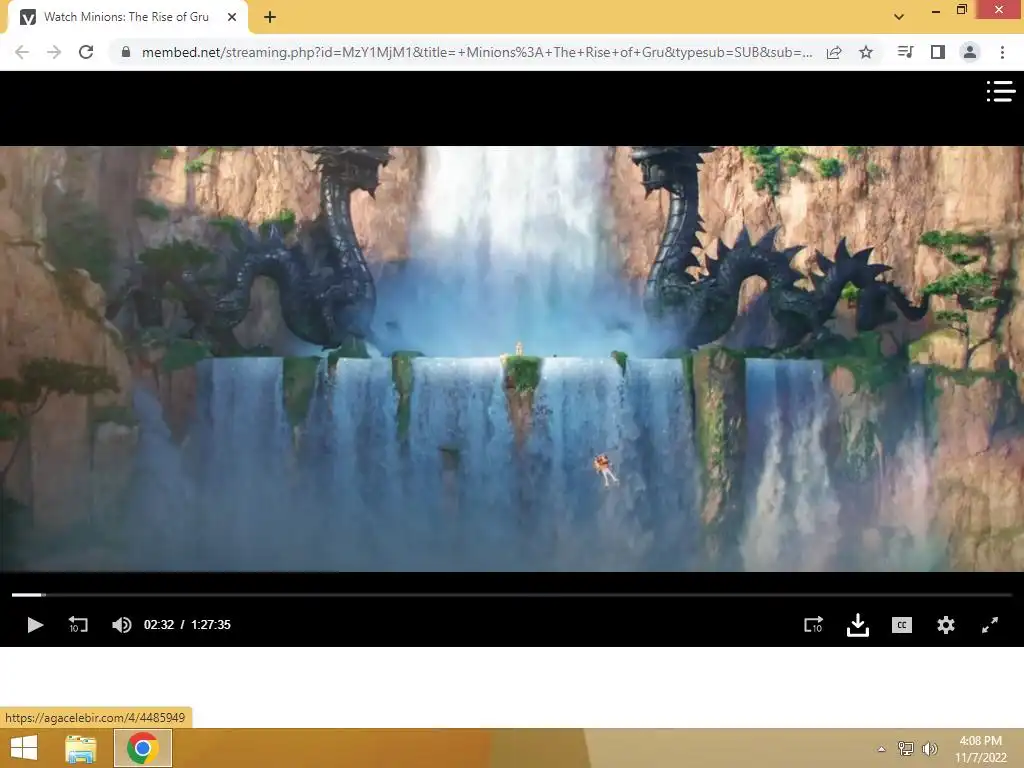
Task: Open File Explorer from taskbar
Action: pos(81,748)
